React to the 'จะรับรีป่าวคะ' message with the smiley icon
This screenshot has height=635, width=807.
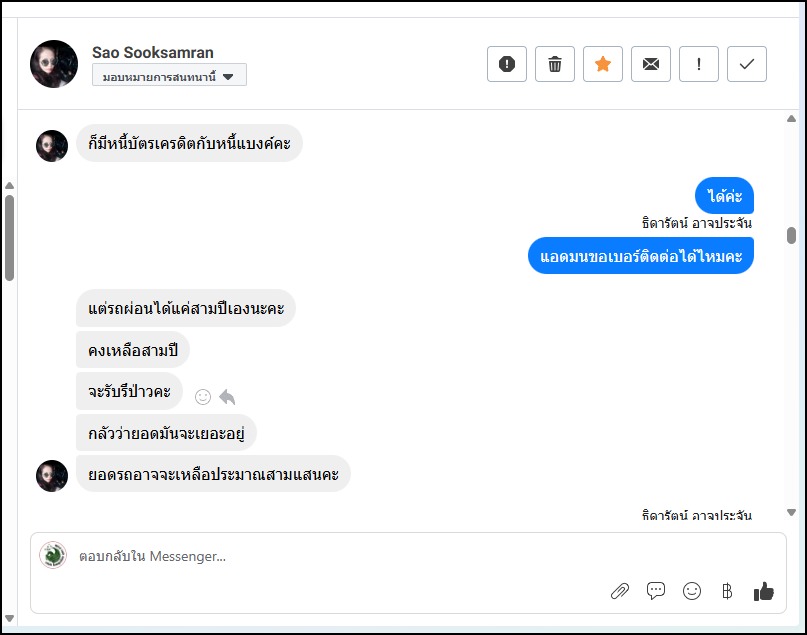[203, 397]
